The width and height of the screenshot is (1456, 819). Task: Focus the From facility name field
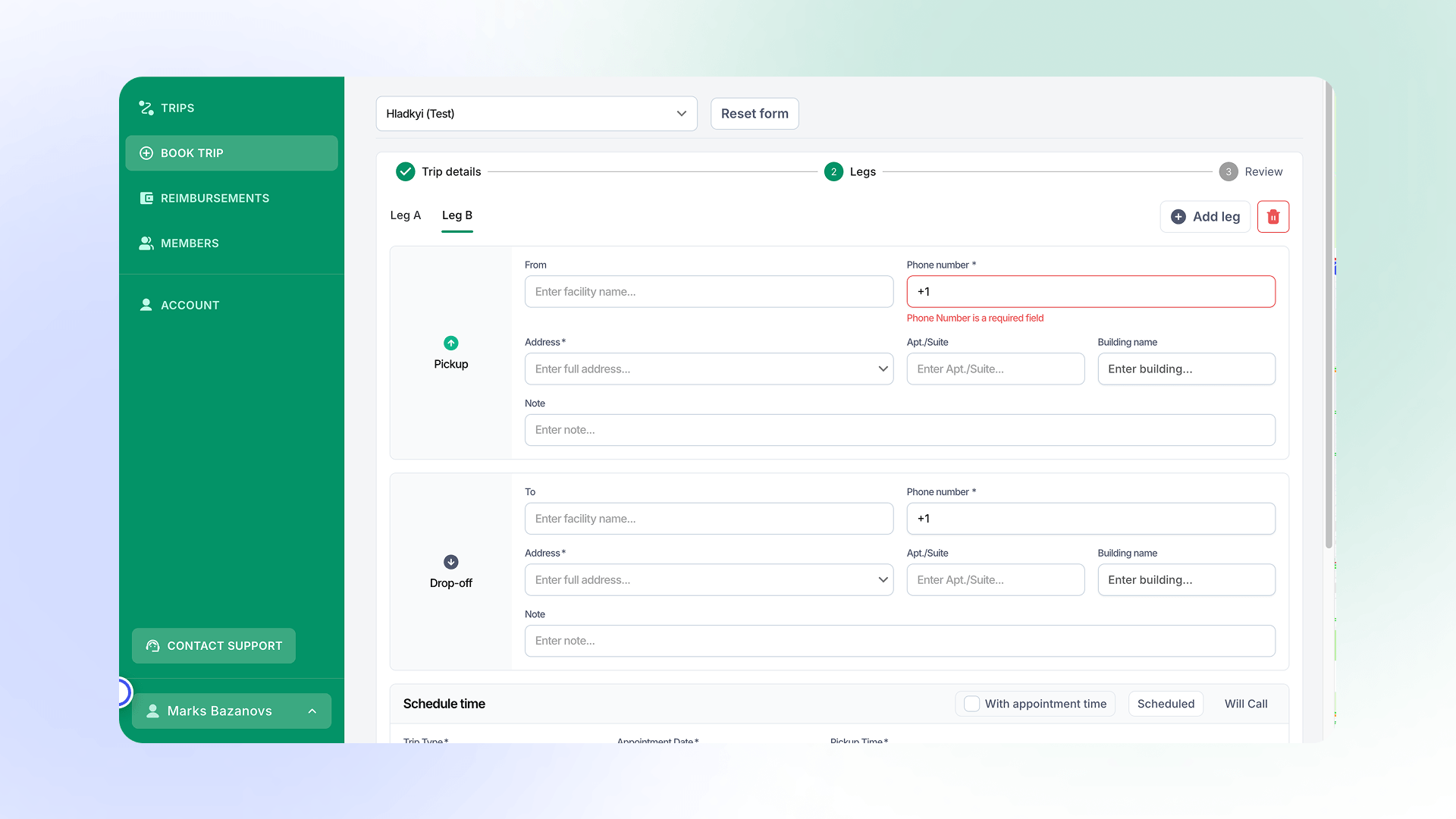[708, 292]
